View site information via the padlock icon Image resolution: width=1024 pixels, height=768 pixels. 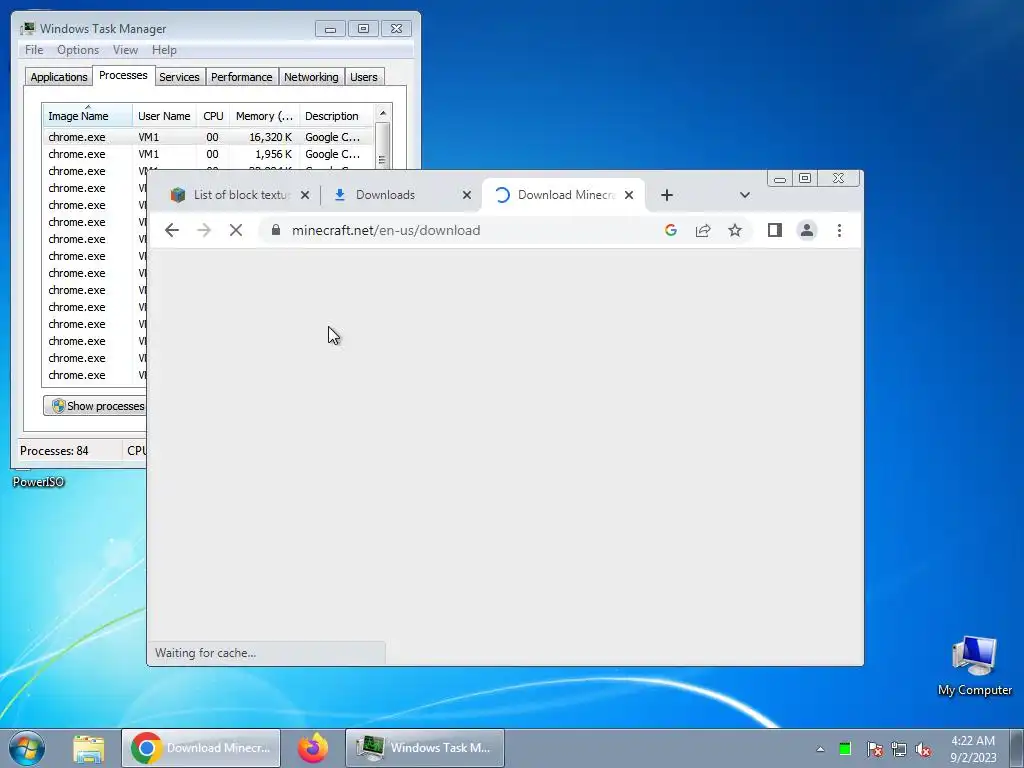coord(276,230)
